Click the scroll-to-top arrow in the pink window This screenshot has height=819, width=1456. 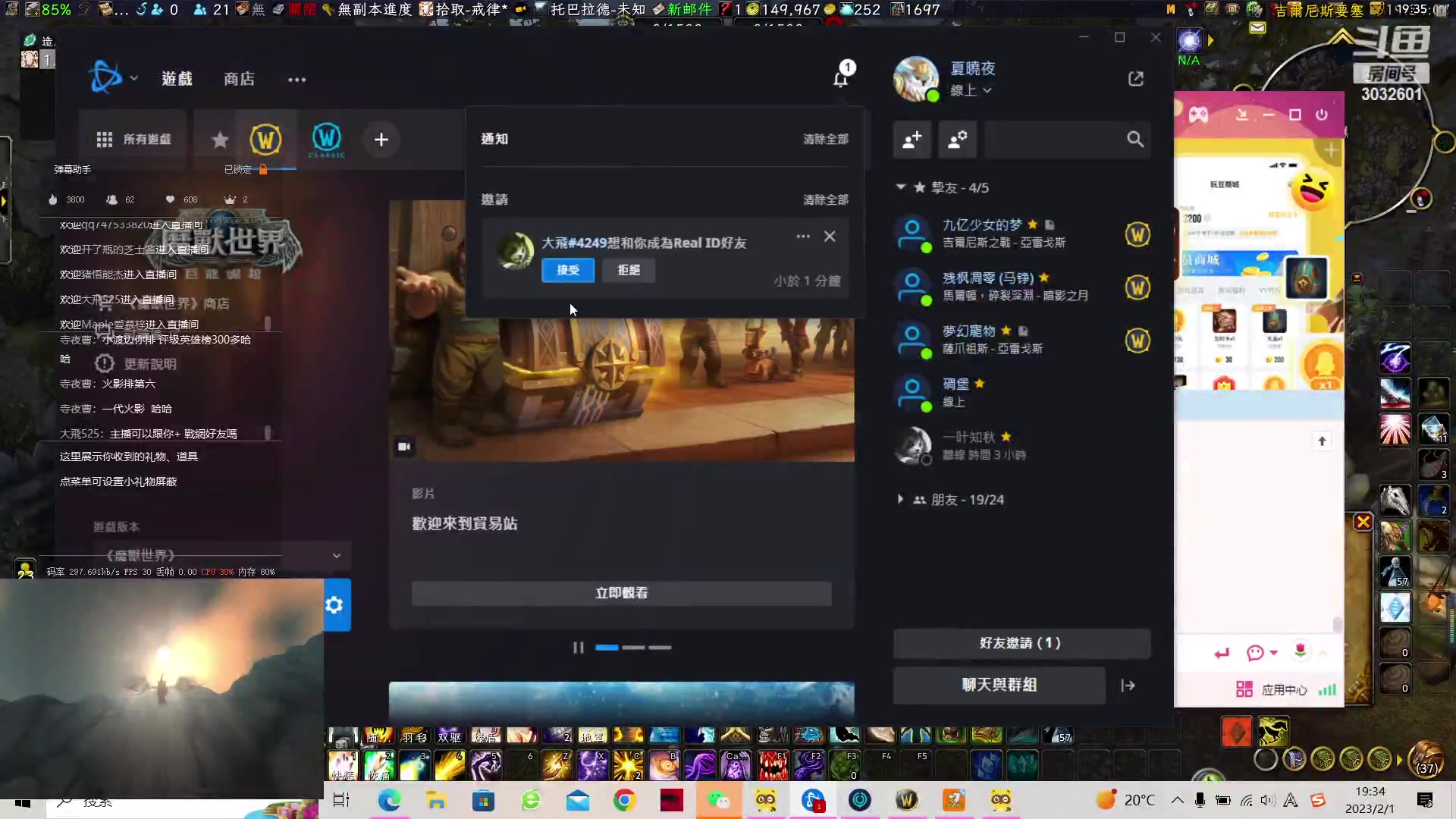pyautogui.click(x=1322, y=441)
